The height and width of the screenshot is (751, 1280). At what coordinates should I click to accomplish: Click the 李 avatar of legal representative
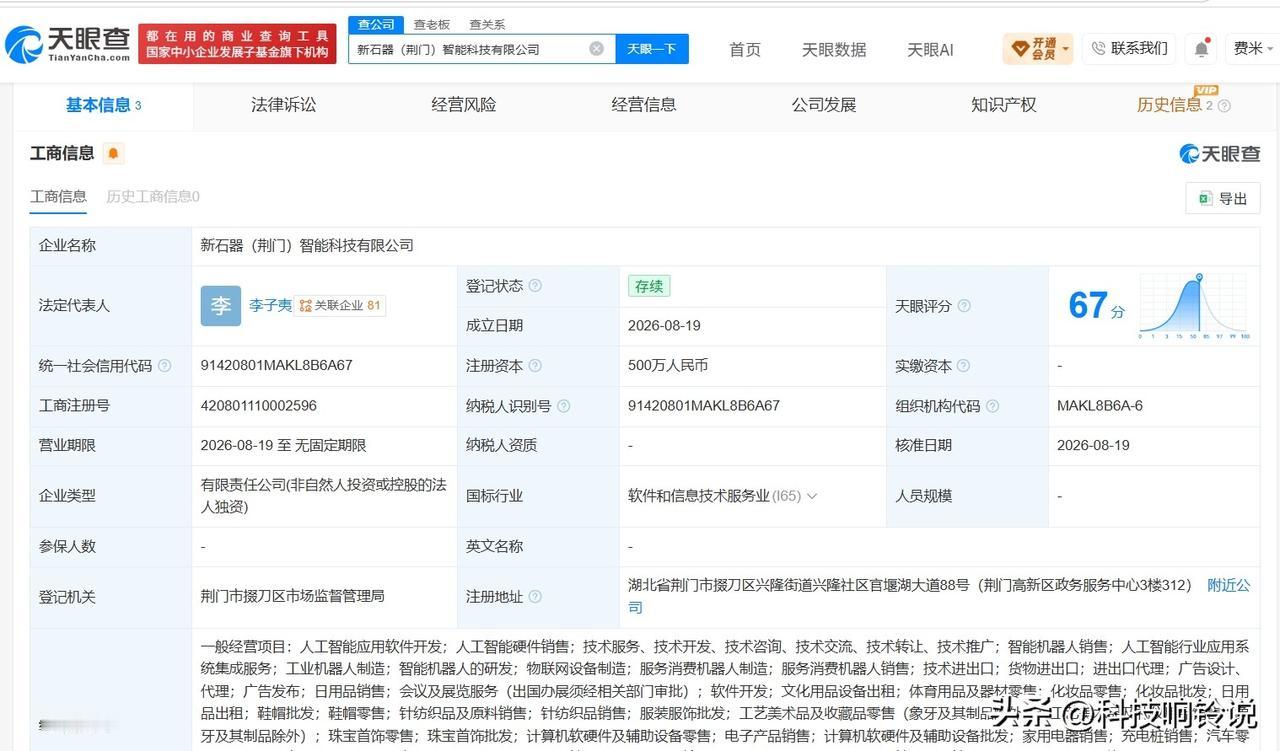[x=221, y=306]
